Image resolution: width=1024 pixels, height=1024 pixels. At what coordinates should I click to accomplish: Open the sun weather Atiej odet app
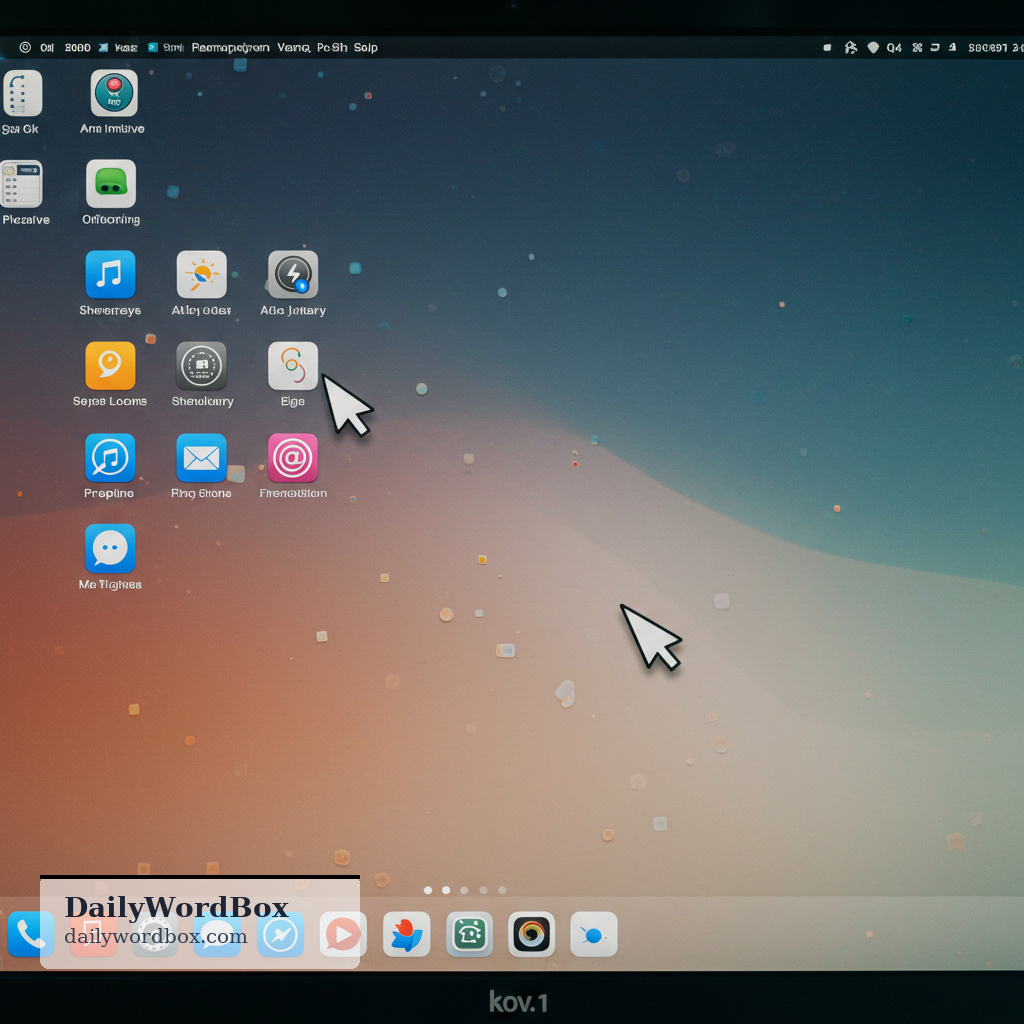coord(202,274)
